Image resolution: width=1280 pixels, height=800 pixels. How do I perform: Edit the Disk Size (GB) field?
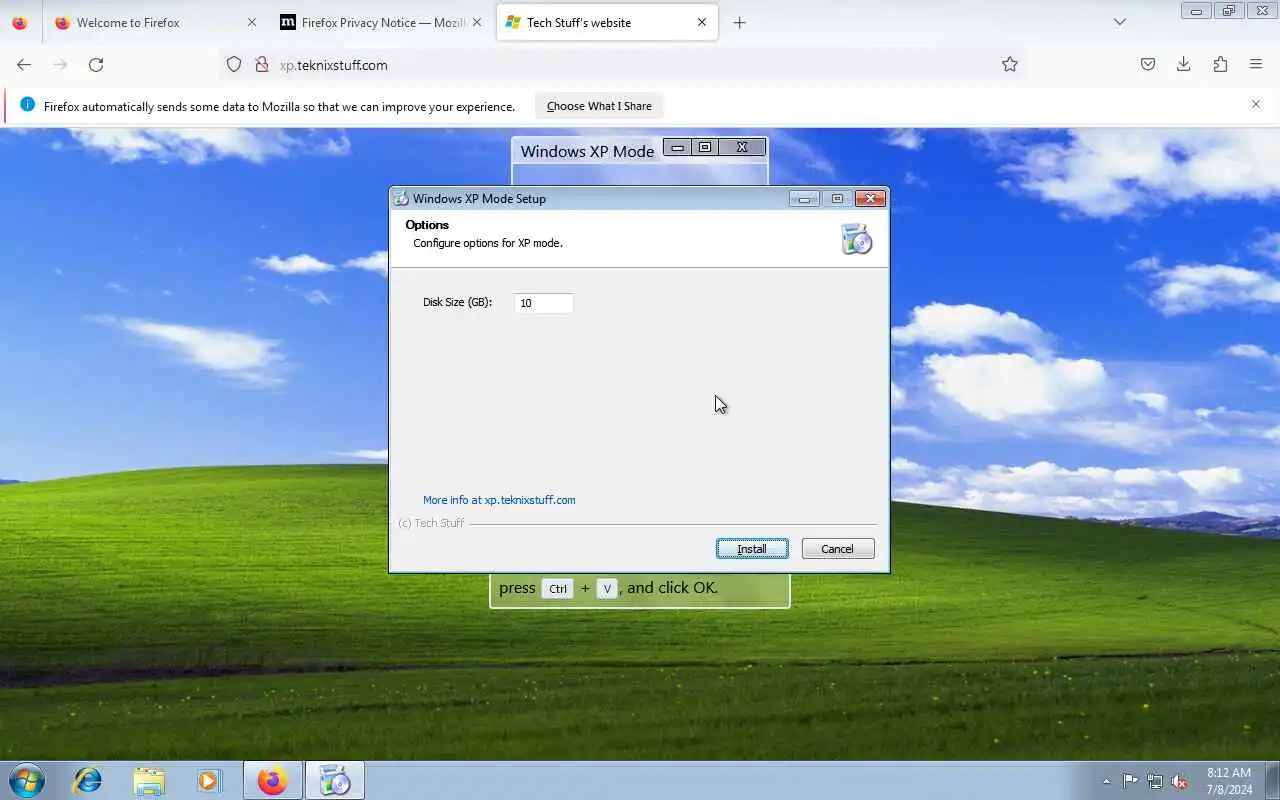tap(543, 303)
